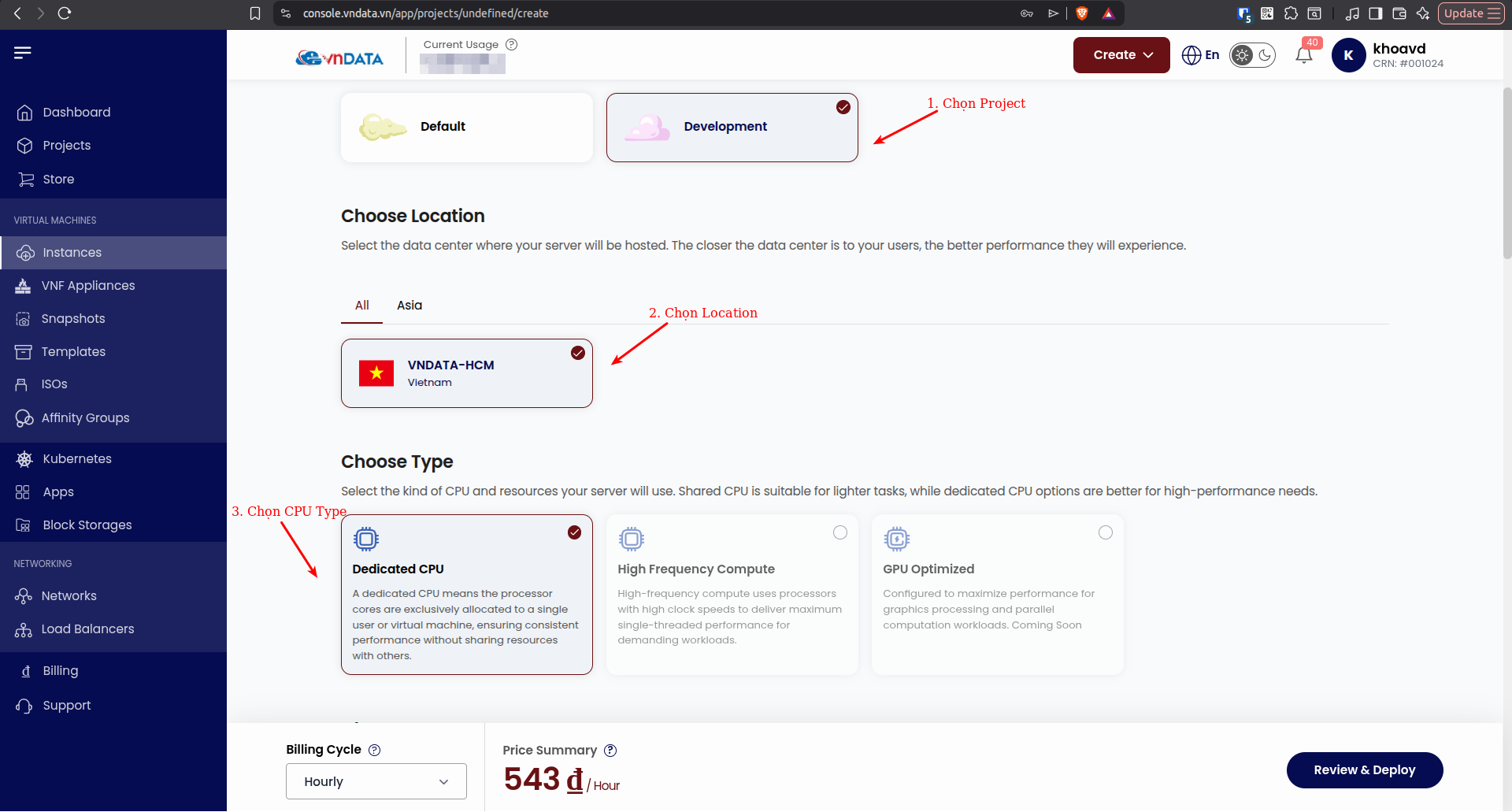Select the Default project card
The width and height of the screenshot is (1512, 812).
467,128
